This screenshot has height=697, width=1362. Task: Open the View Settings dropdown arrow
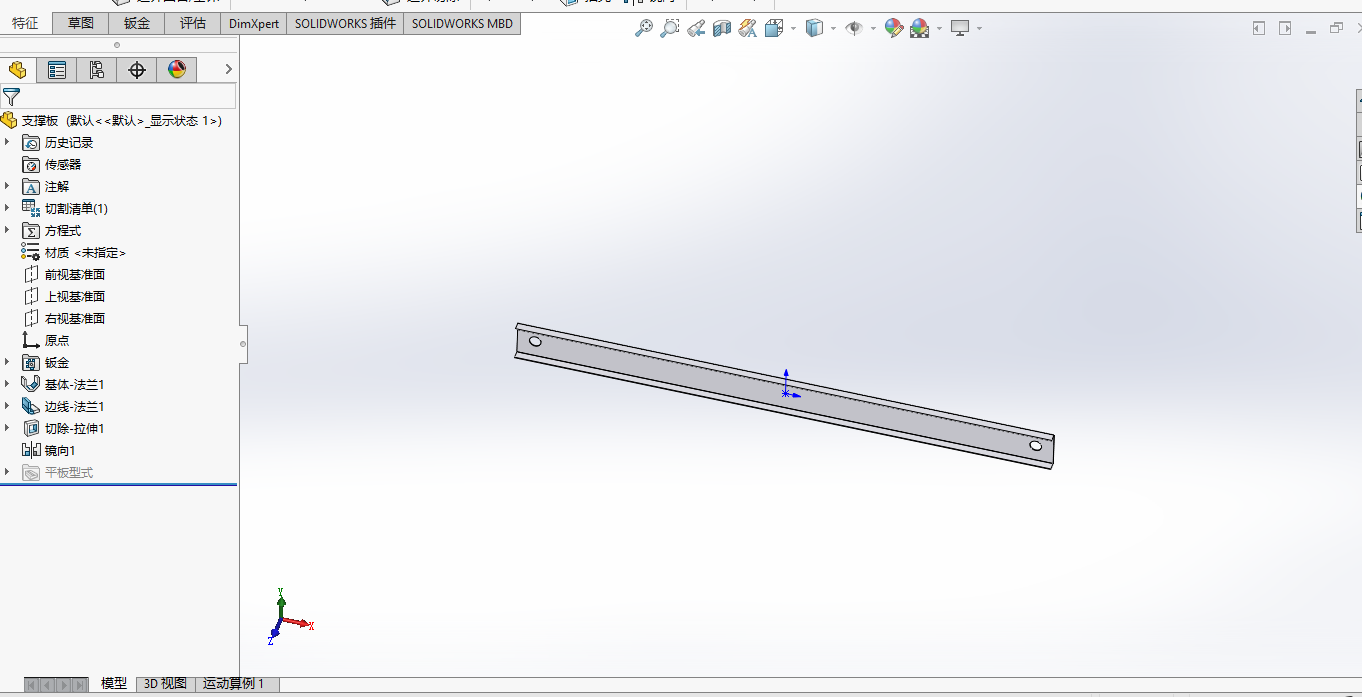point(979,28)
